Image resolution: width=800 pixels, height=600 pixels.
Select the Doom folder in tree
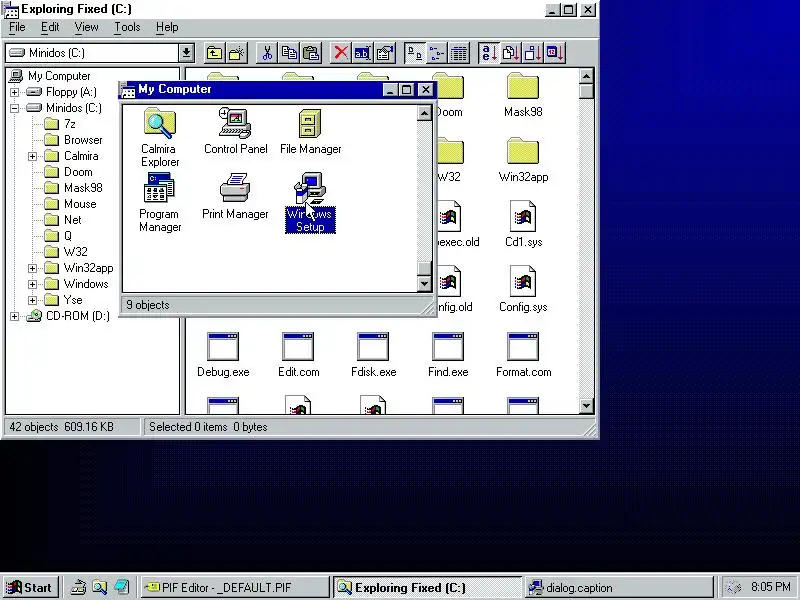point(69,172)
